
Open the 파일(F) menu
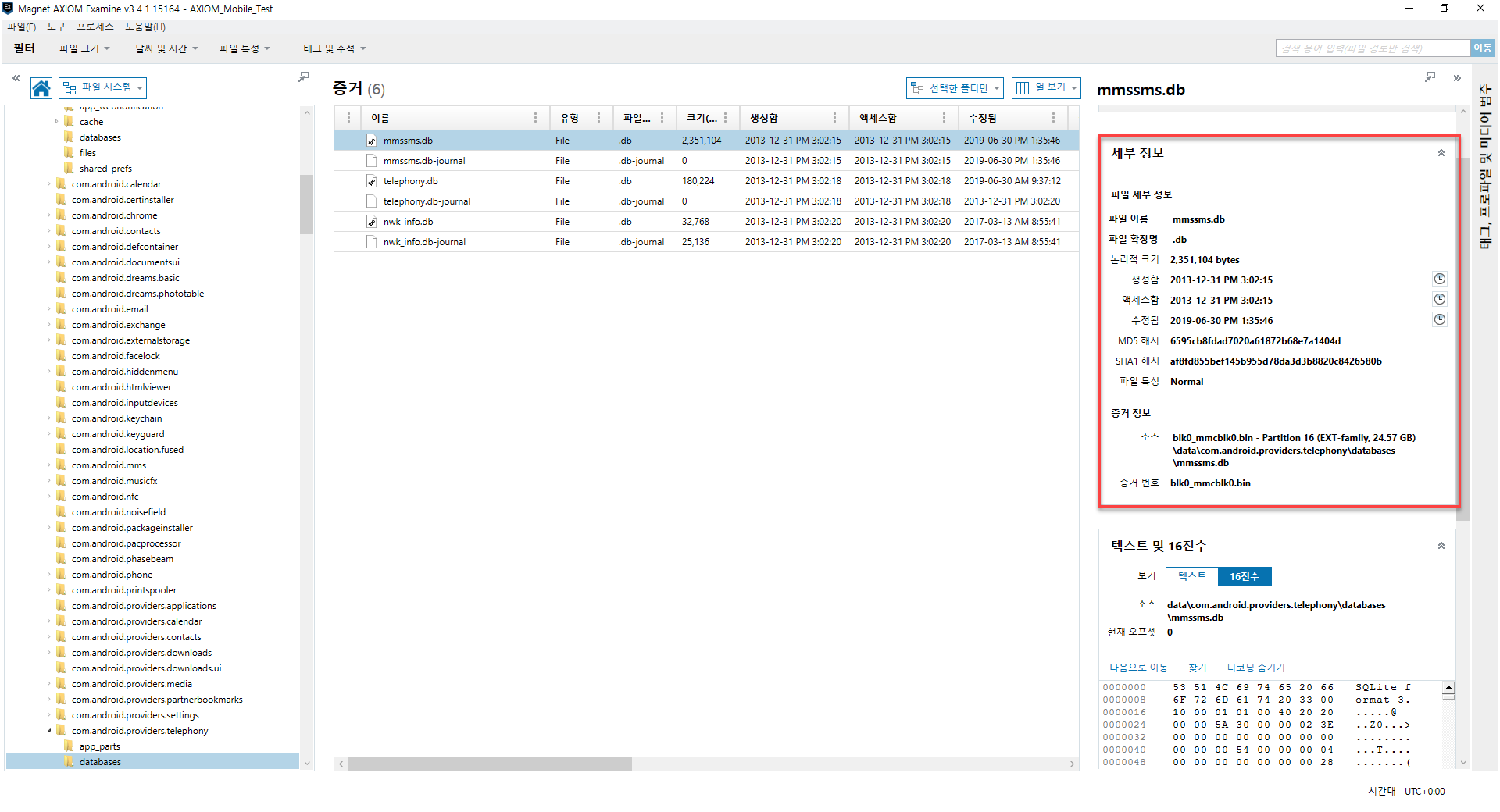click(x=21, y=27)
